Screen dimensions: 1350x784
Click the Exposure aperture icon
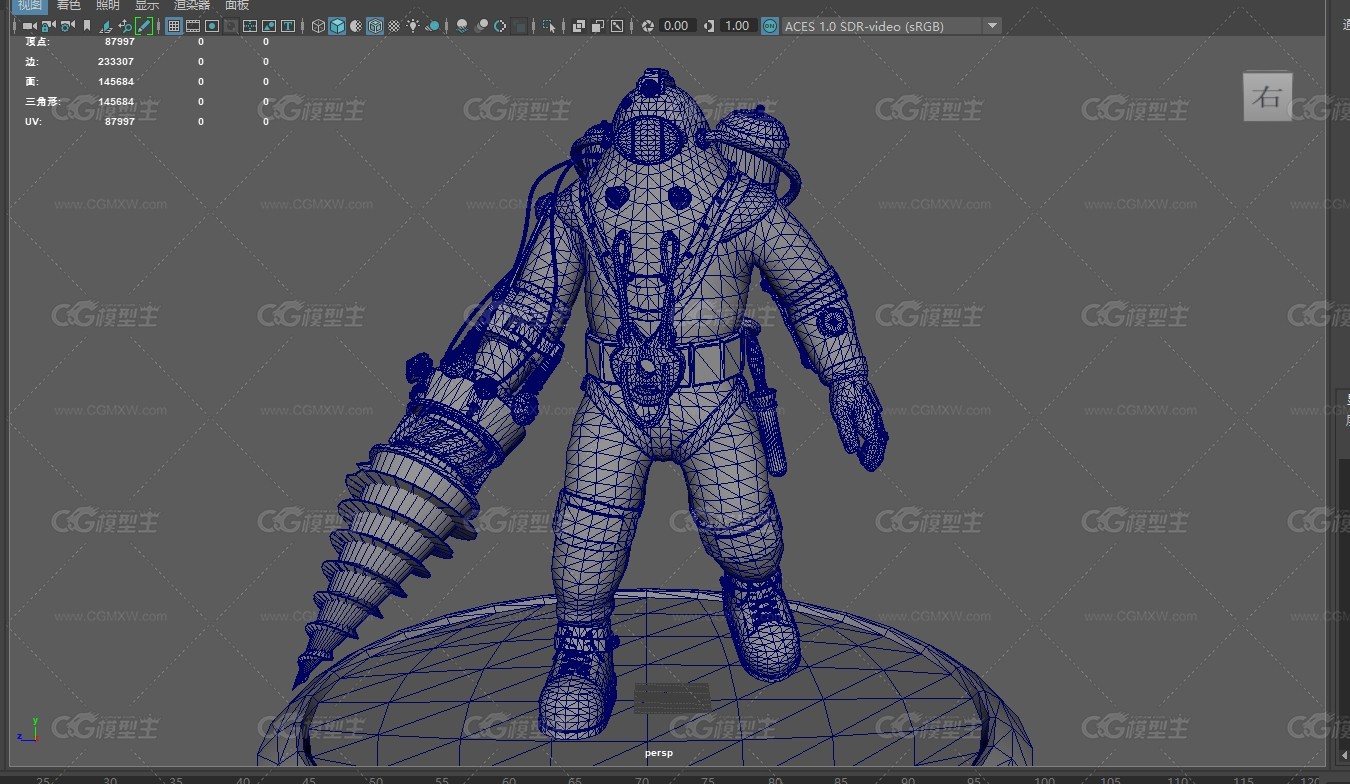coord(648,26)
